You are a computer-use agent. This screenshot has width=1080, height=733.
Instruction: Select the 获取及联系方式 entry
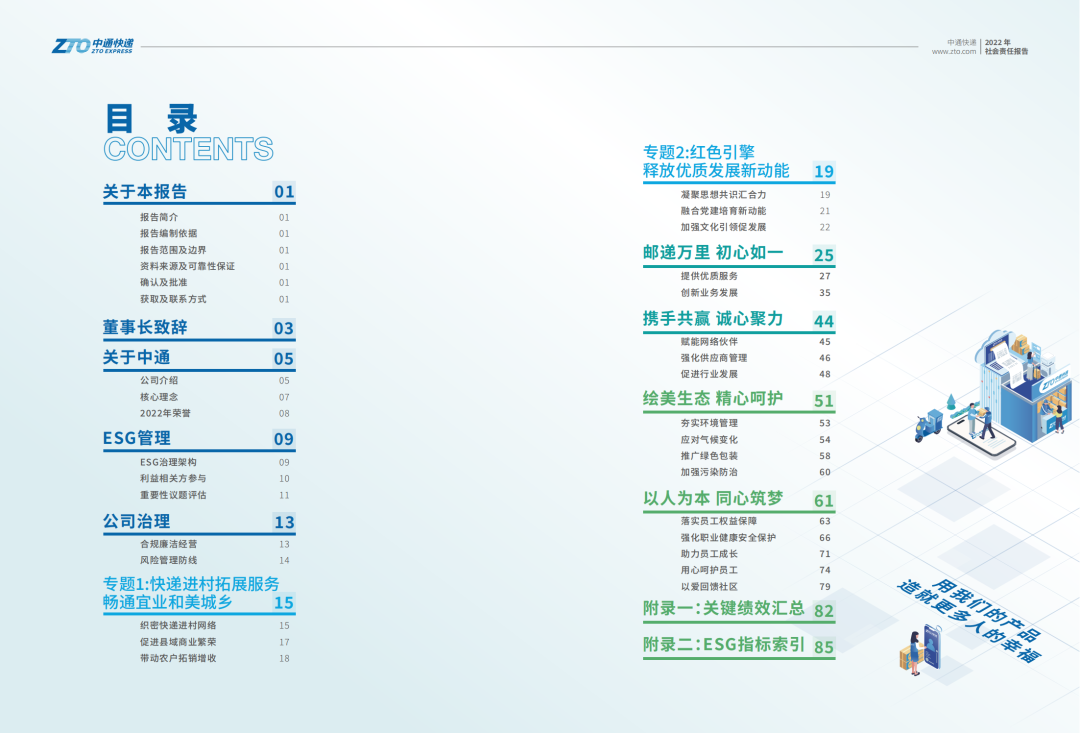(174, 299)
